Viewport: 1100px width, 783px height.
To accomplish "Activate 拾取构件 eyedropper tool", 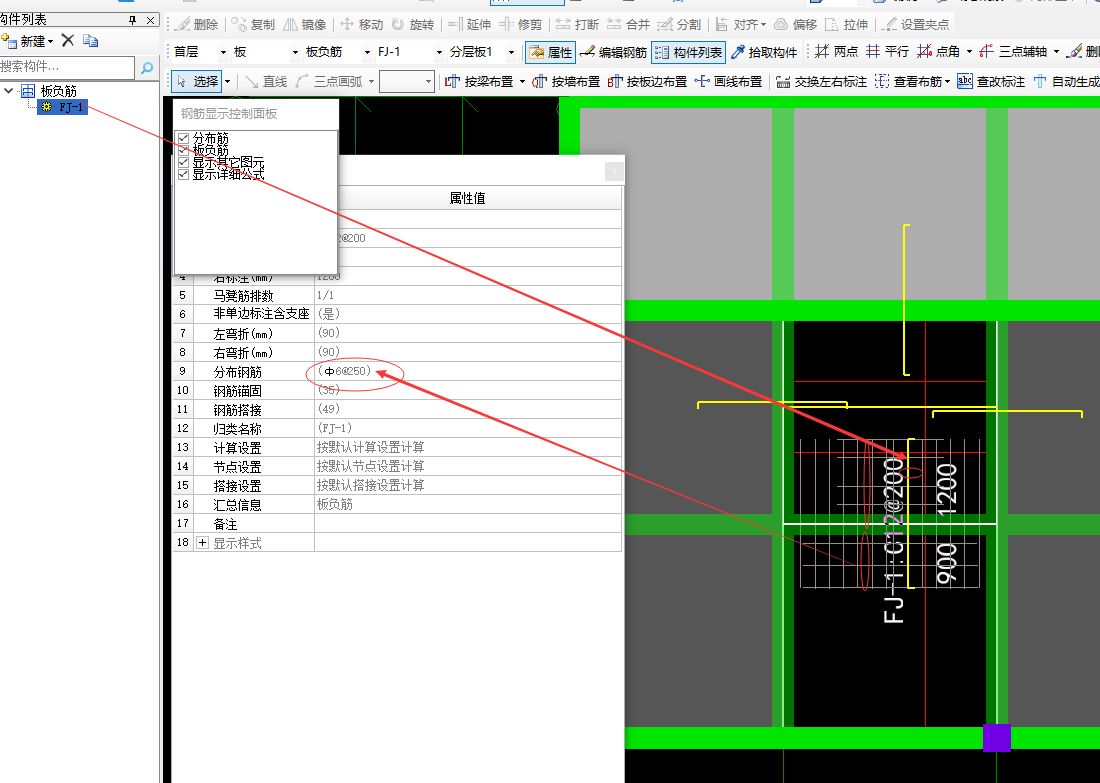I will (764, 52).
